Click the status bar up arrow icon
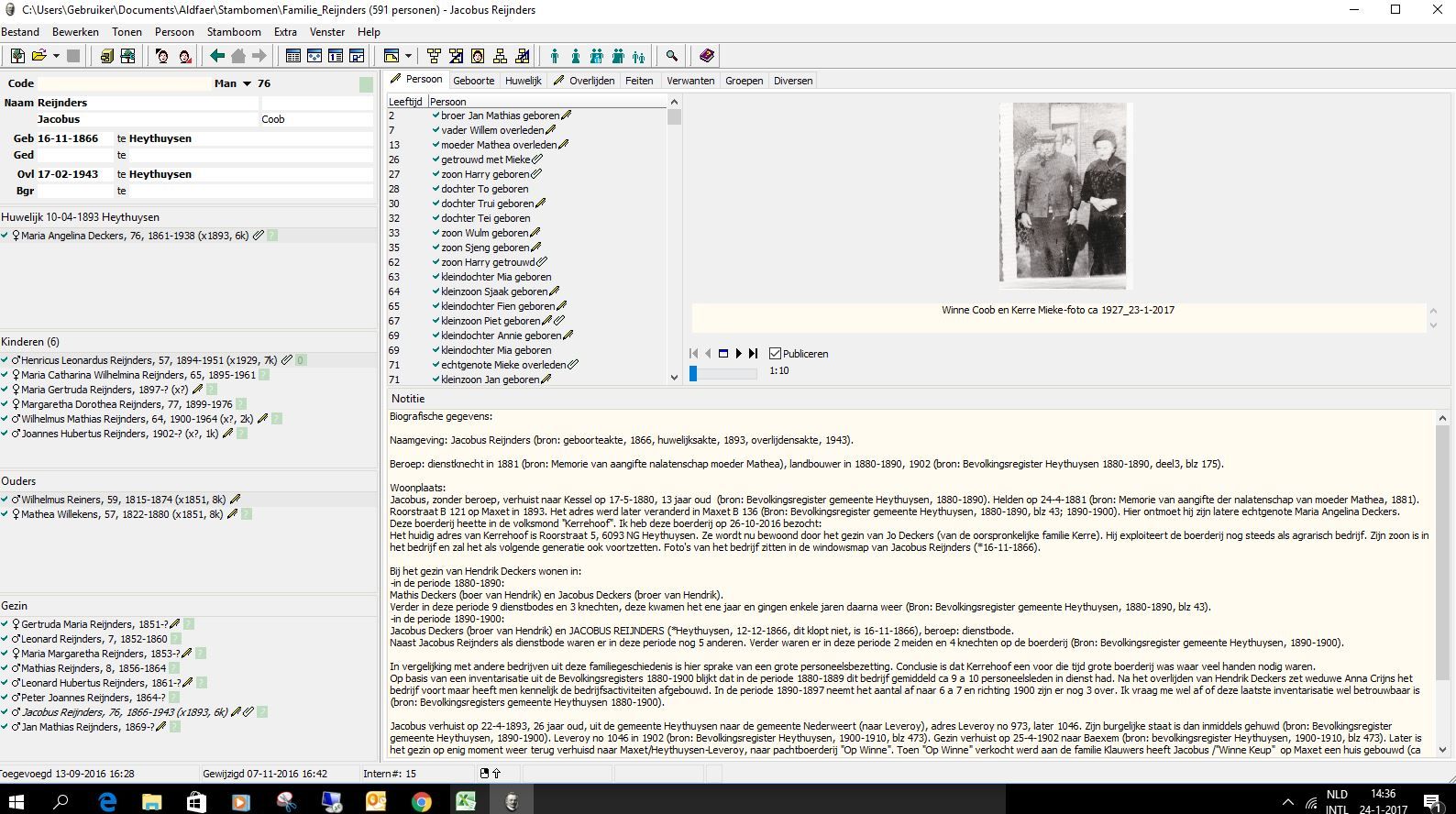Viewport: 1456px width, 814px height. (496, 774)
